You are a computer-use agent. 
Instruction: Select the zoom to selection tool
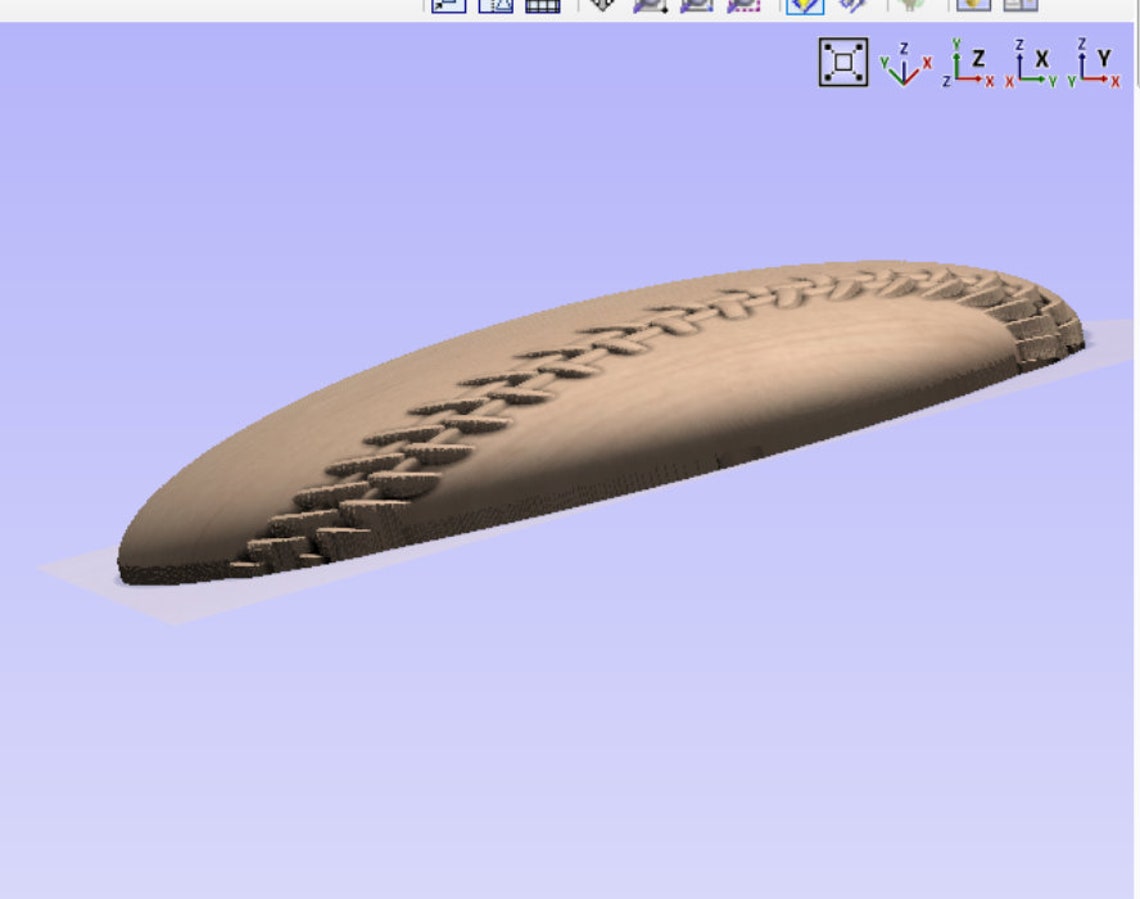[x=742, y=6]
